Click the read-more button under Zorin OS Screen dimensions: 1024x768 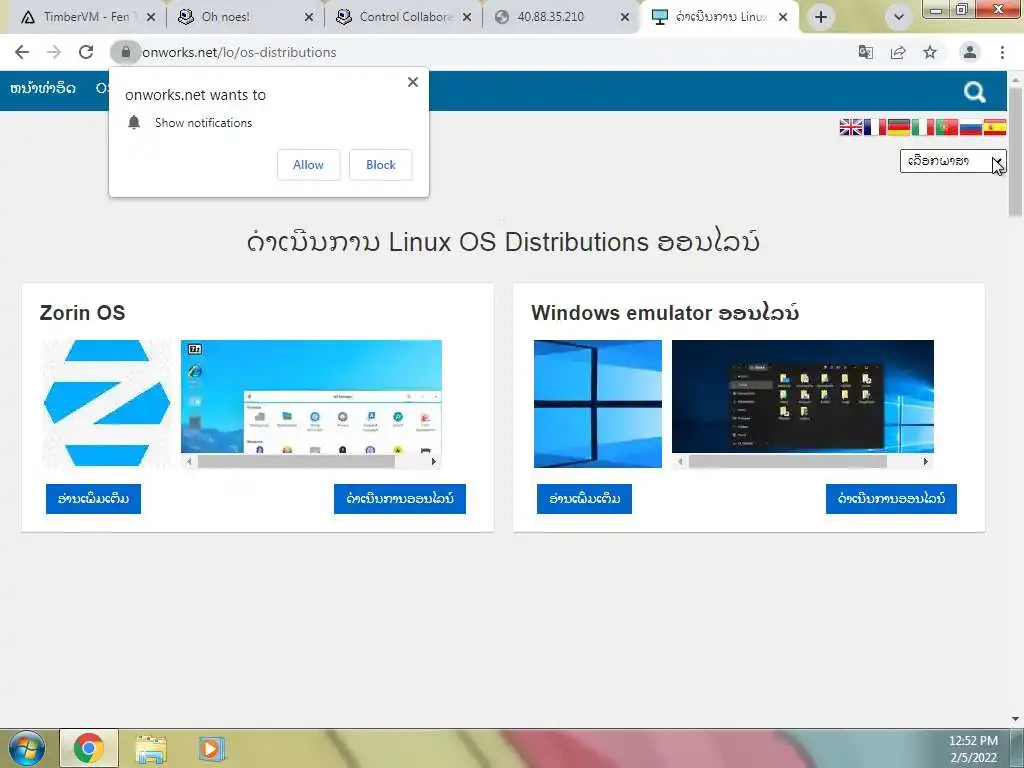tap(93, 499)
